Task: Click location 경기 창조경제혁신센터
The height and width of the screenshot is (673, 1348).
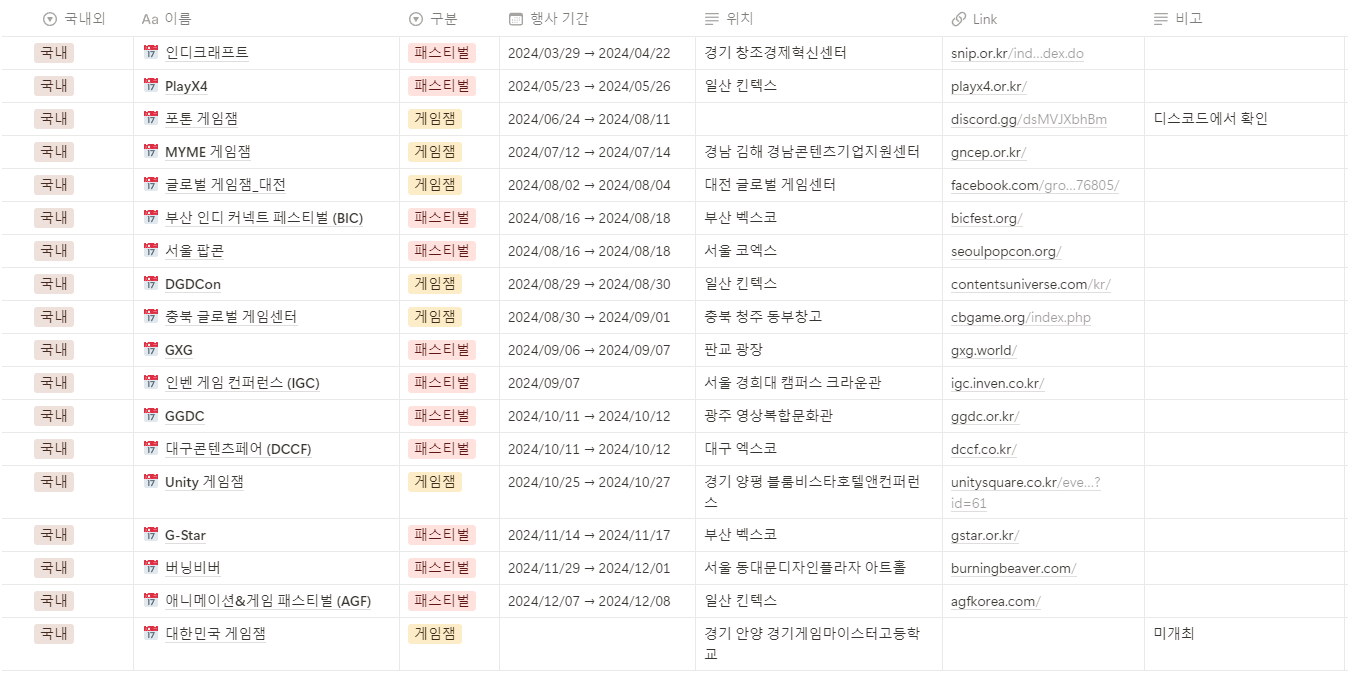Action: (775, 53)
